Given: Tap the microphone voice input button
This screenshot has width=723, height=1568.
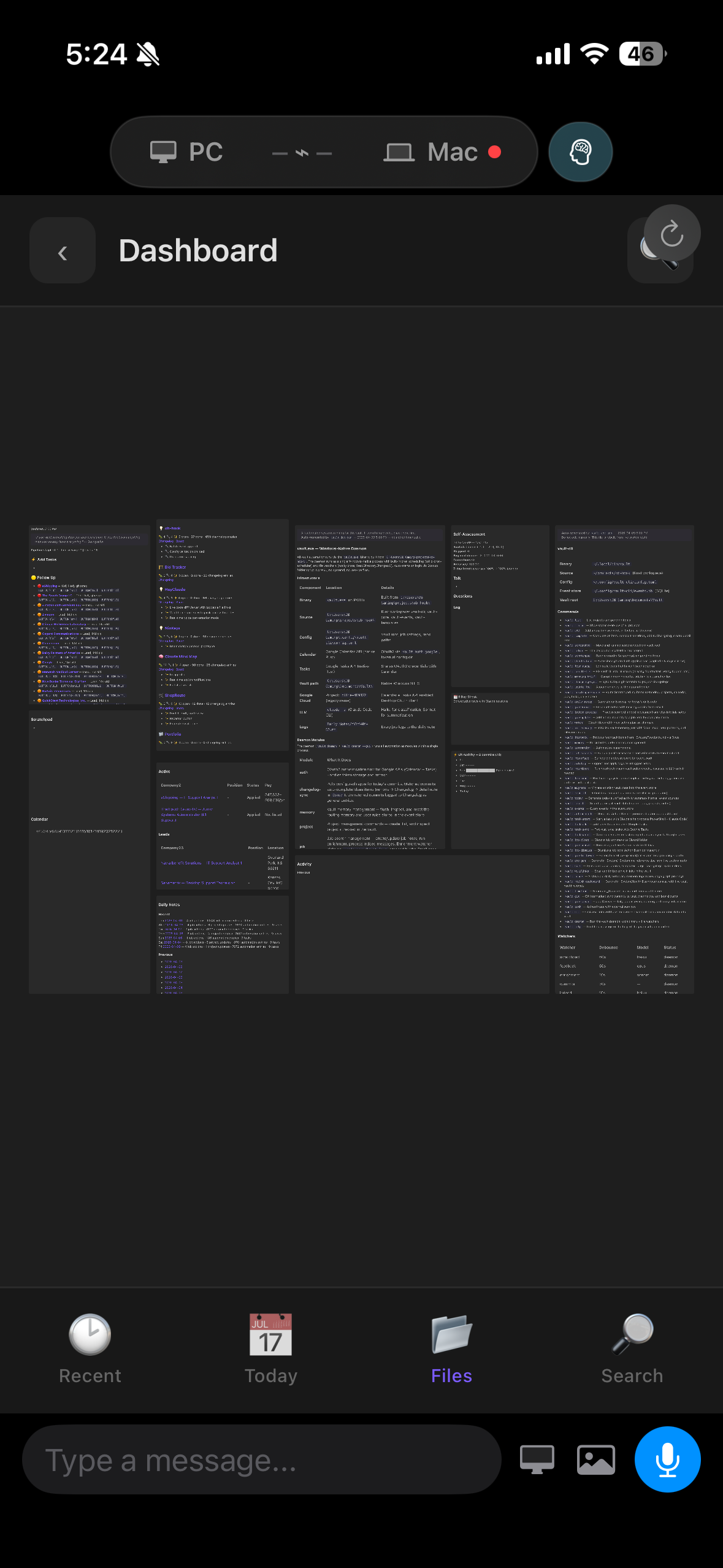Looking at the screenshot, I should point(667,1459).
